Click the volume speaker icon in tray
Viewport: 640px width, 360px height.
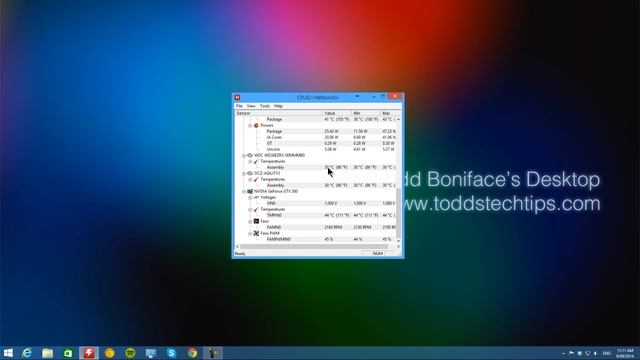(x=596, y=353)
